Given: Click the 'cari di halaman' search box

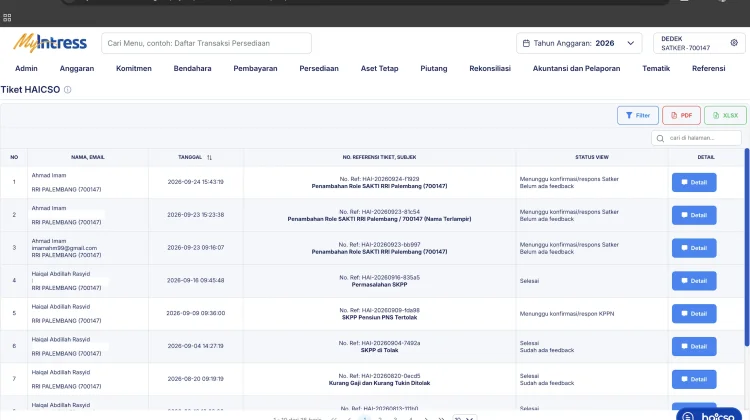Looking at the screenshot, I should (696, 138).
